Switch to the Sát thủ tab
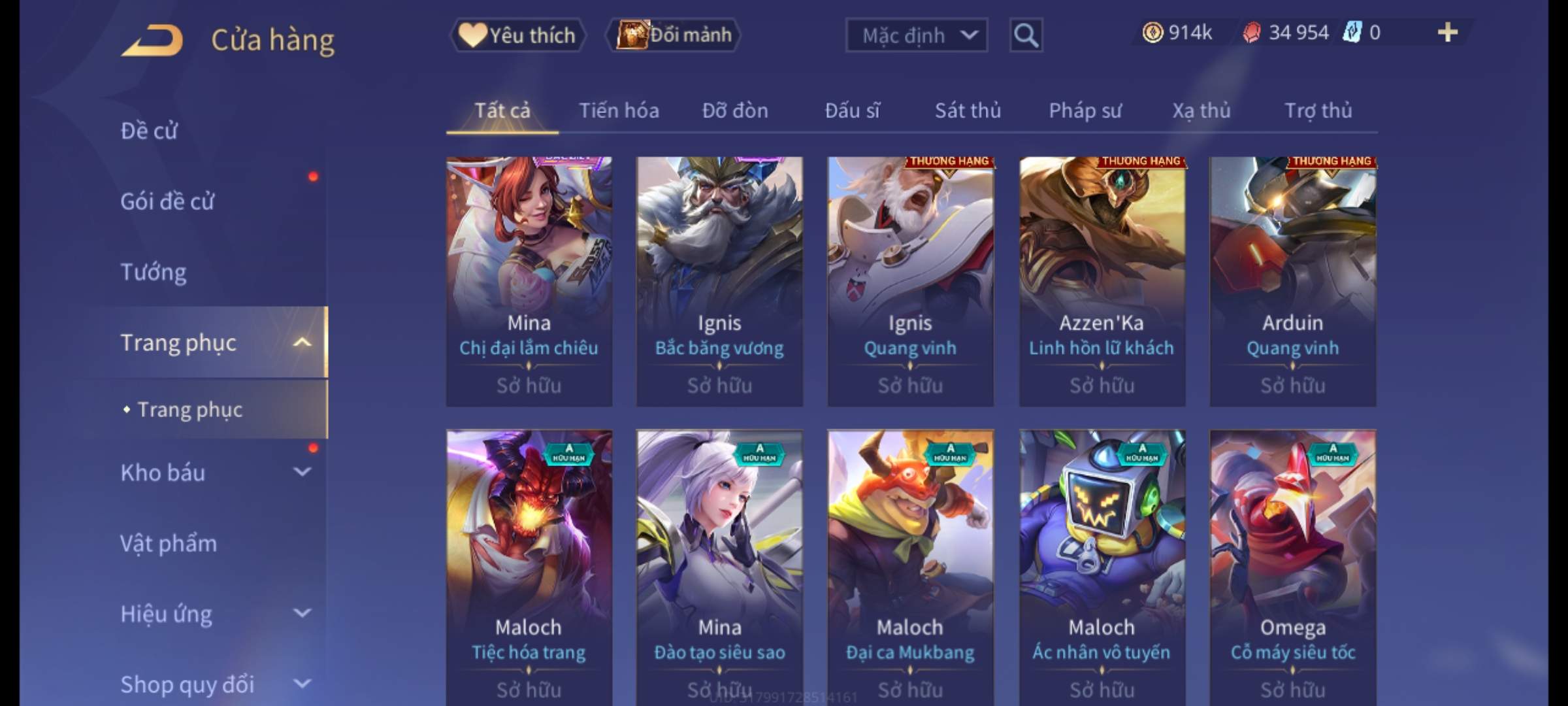1568x706 pixels. (968, 110)
